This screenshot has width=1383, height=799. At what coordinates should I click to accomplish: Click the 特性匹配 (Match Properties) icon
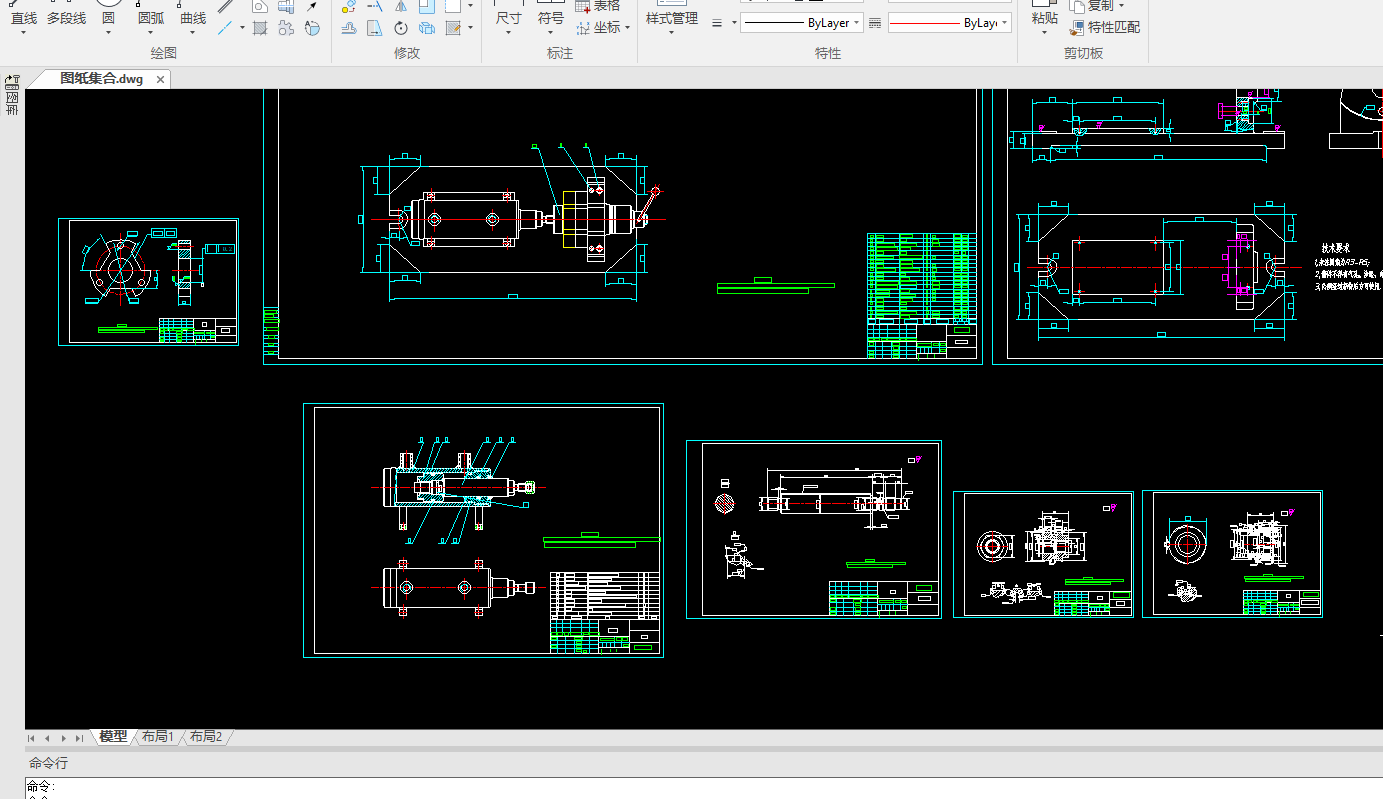[x=1078, y=28]
